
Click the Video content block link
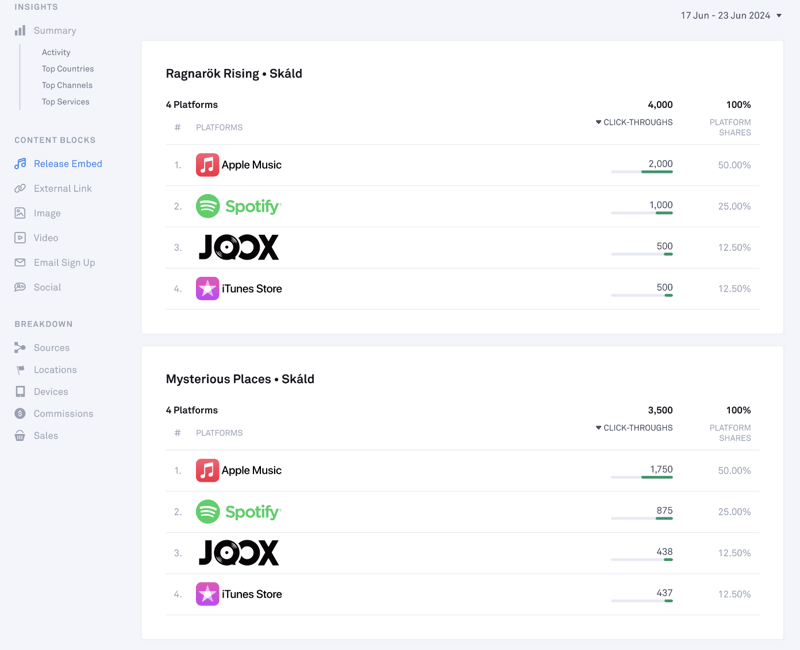coord(46,238)
